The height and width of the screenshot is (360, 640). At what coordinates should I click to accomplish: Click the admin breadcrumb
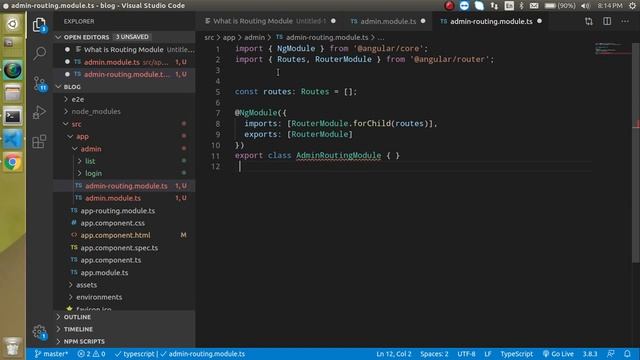(x=254, y=37)
